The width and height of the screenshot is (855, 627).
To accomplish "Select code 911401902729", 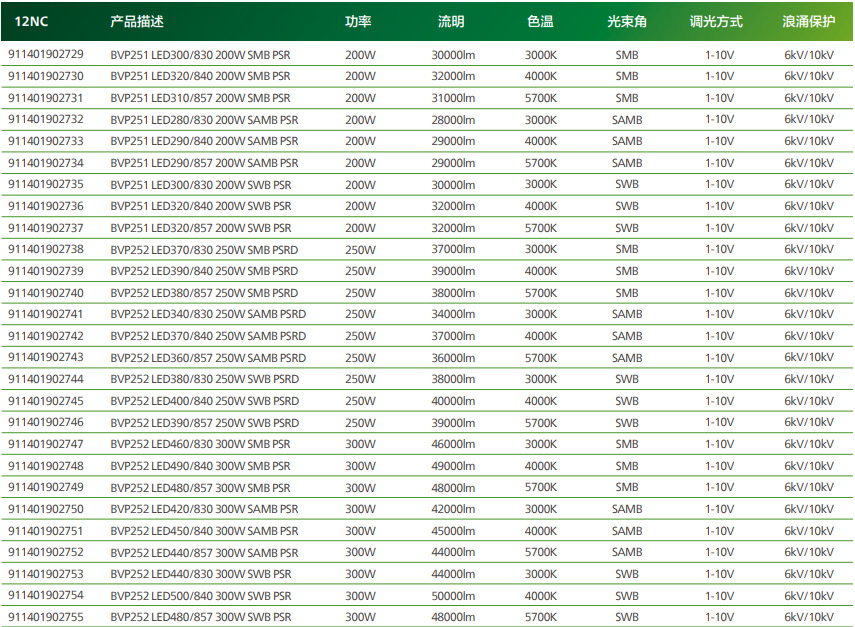I will point(46,54).
